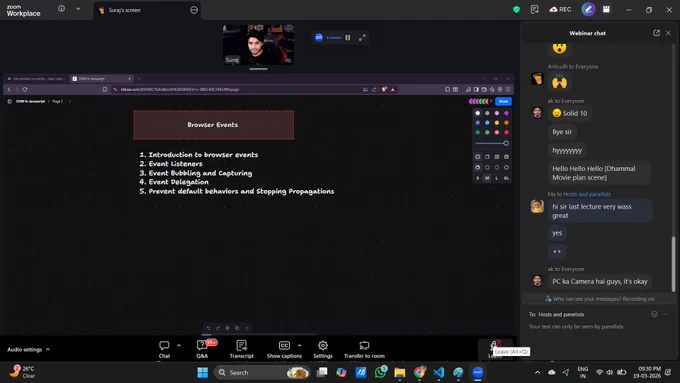Reload the page in shared browser

point(25,89)
